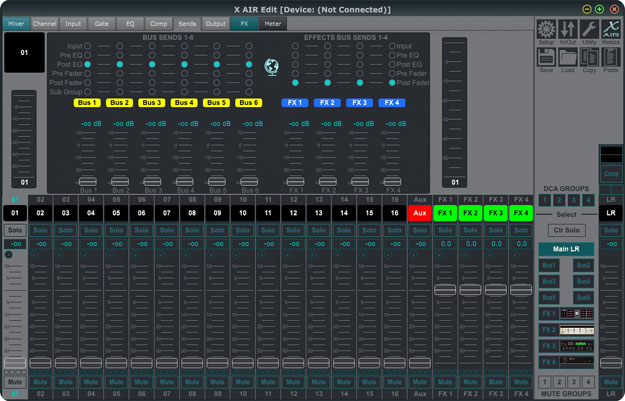Image resolution: width=625 pixels, height=401 pixels.
Task: Click channel 02 level value field
Action: 40,244
